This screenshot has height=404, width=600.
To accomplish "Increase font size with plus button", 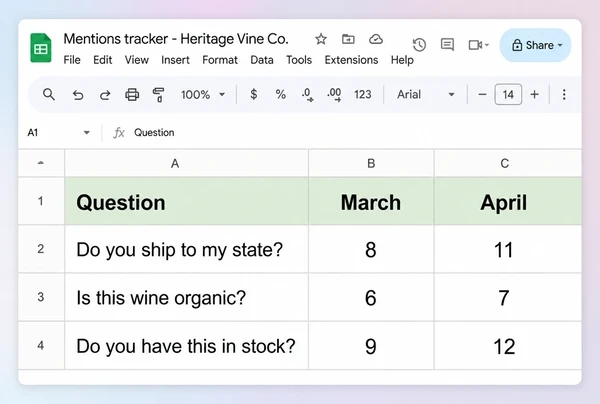I will [x=535, y=94].
